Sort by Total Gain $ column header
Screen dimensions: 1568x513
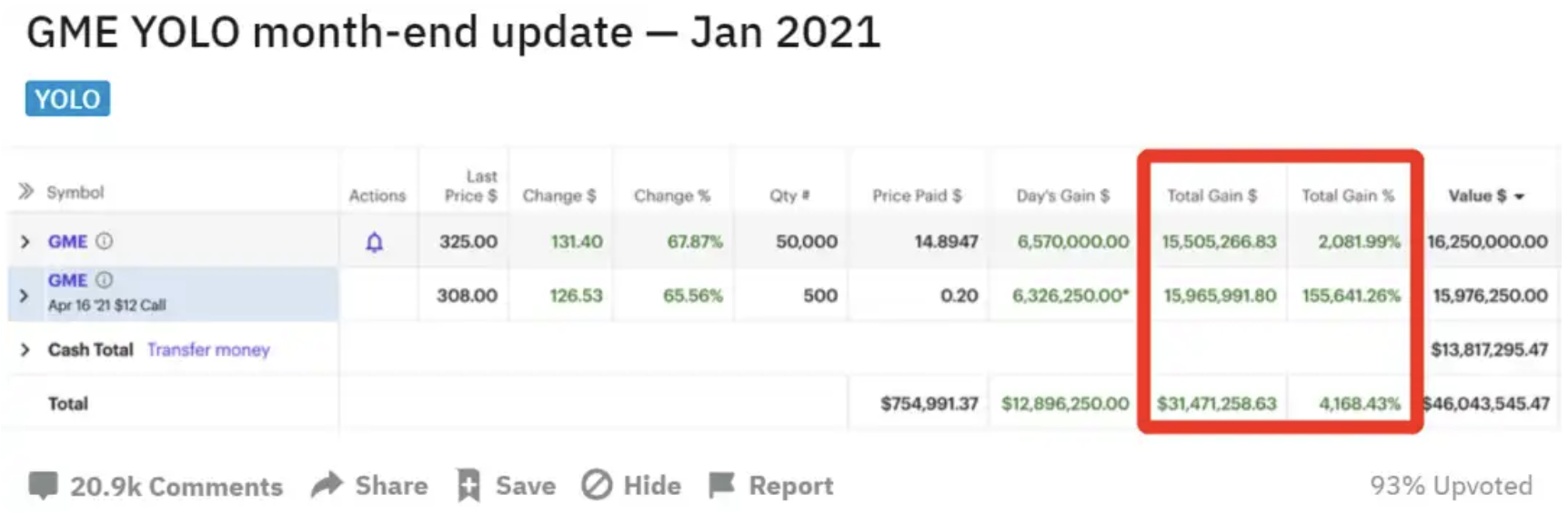coord(1211,196)
